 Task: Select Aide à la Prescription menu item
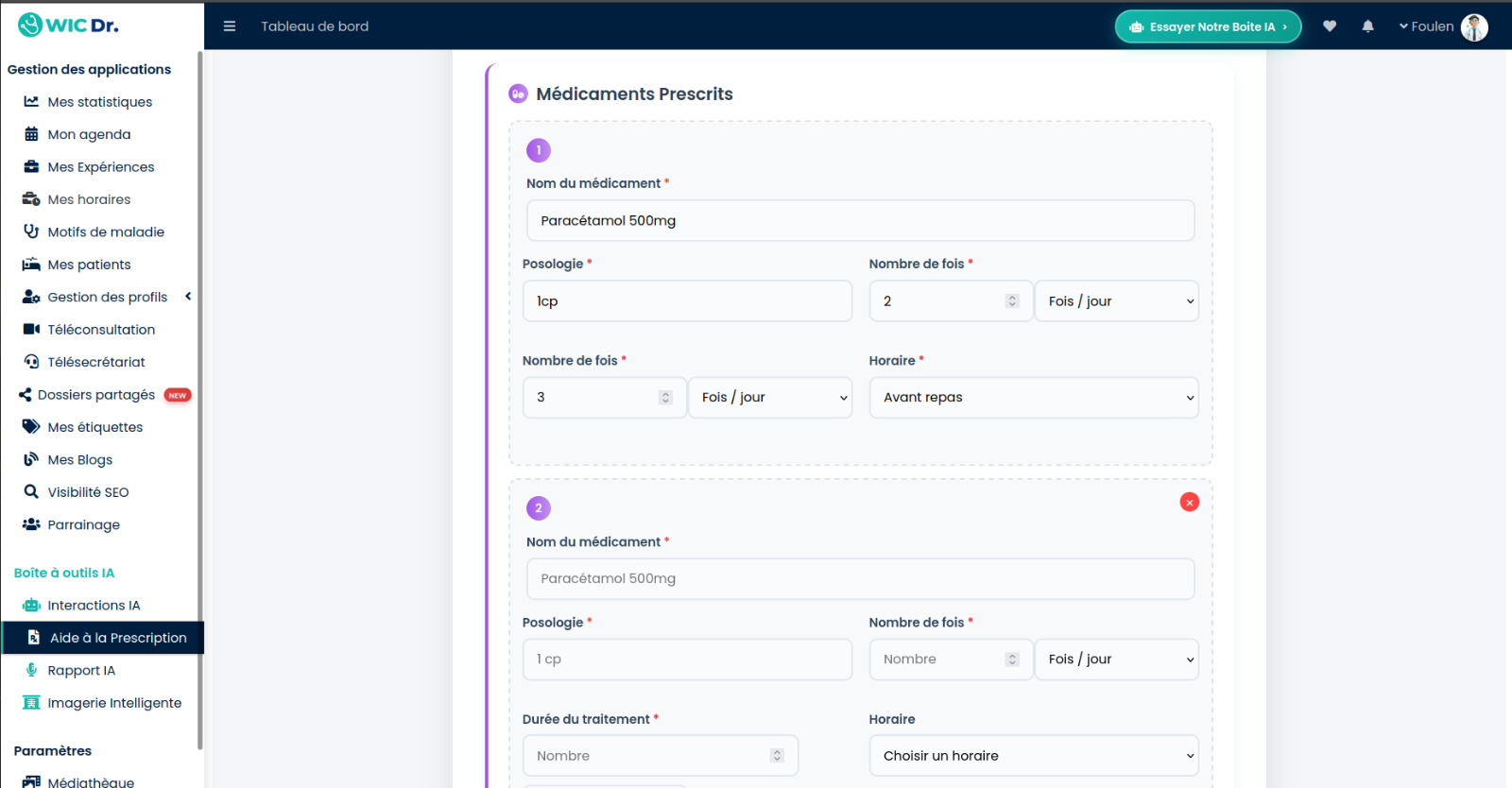pyautogui.click(x=103, y=638)
